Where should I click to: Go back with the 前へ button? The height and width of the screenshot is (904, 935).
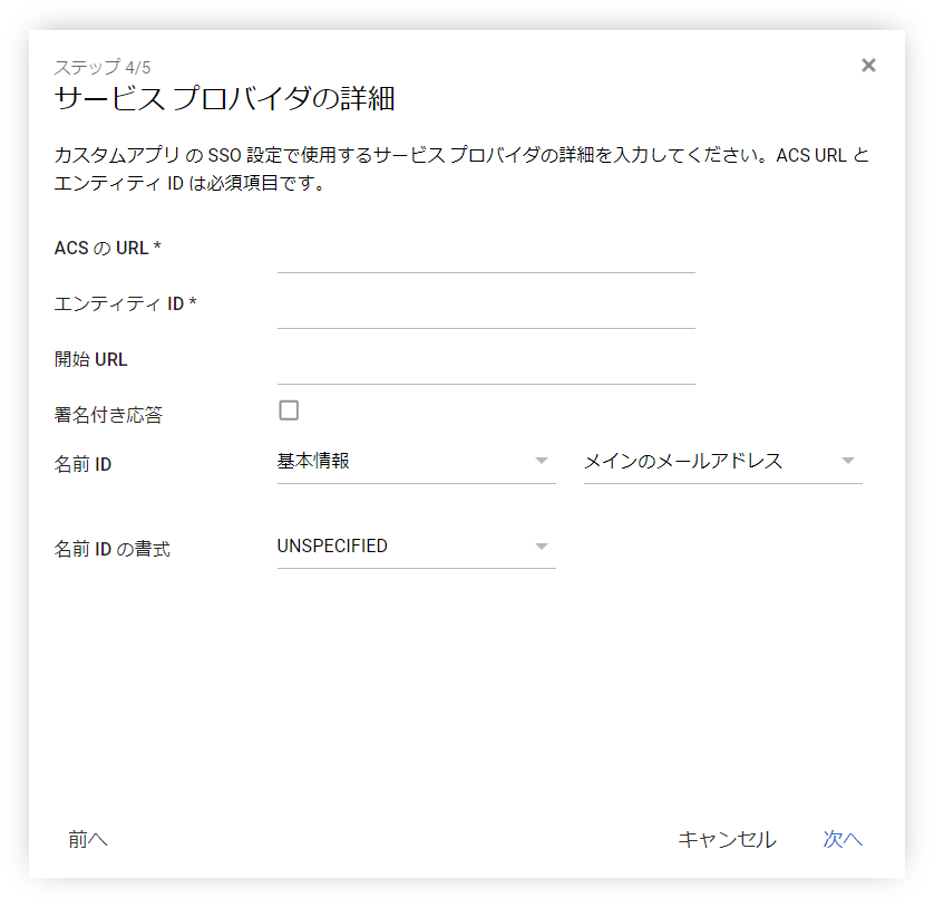pyautogui.click(x=88, y=839)
